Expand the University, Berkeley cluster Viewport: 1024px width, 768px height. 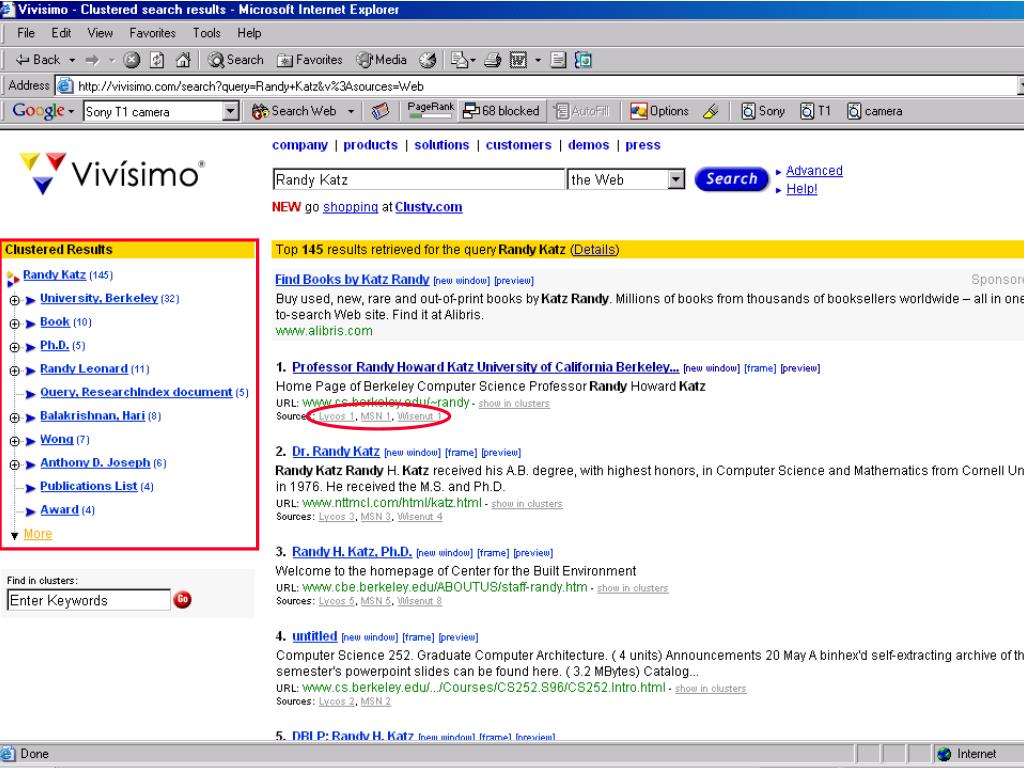tap(14, 300)
